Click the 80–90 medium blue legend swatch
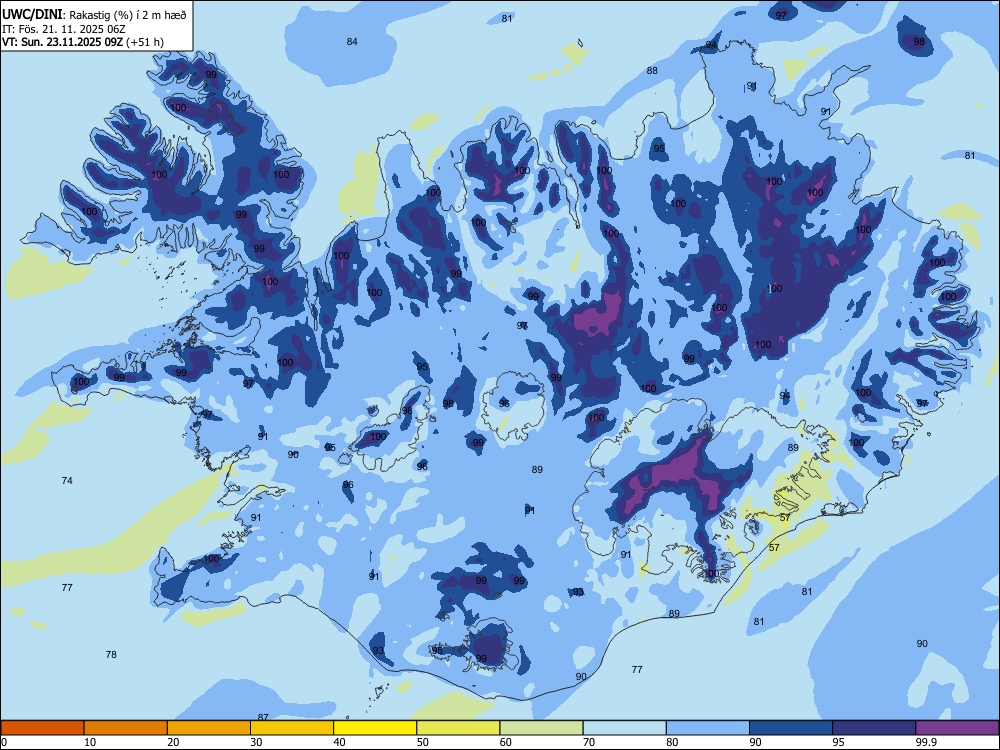The height and width of the screenshot is (750, 1000). [x=708, y=728]
